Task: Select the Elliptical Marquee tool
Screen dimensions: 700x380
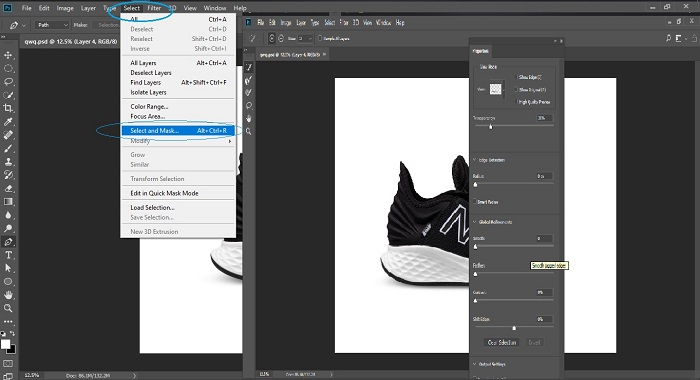Action: 8,68
